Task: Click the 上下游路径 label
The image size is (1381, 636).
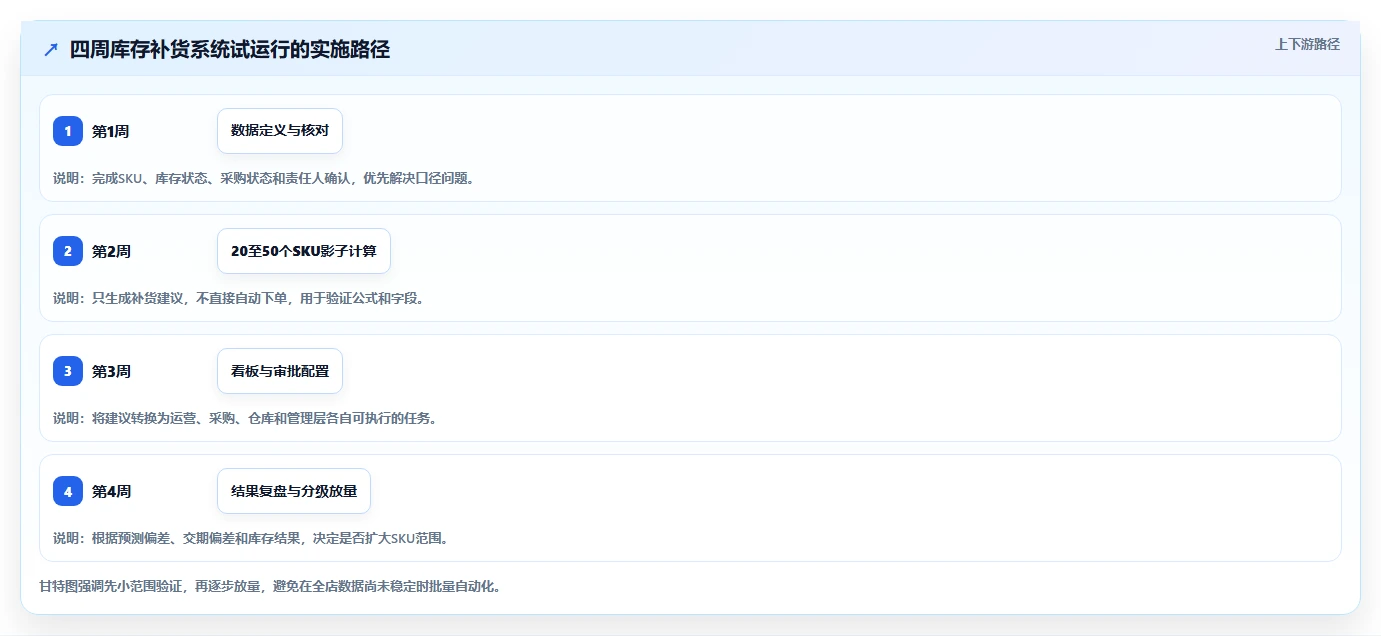Action: (1307, 44)
